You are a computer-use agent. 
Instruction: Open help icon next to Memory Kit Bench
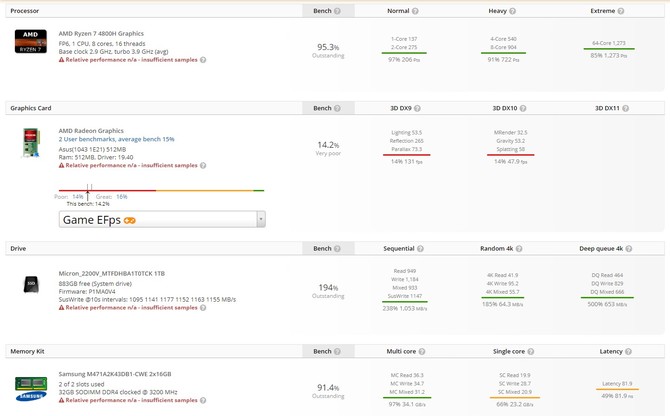[x=338, y=352]
